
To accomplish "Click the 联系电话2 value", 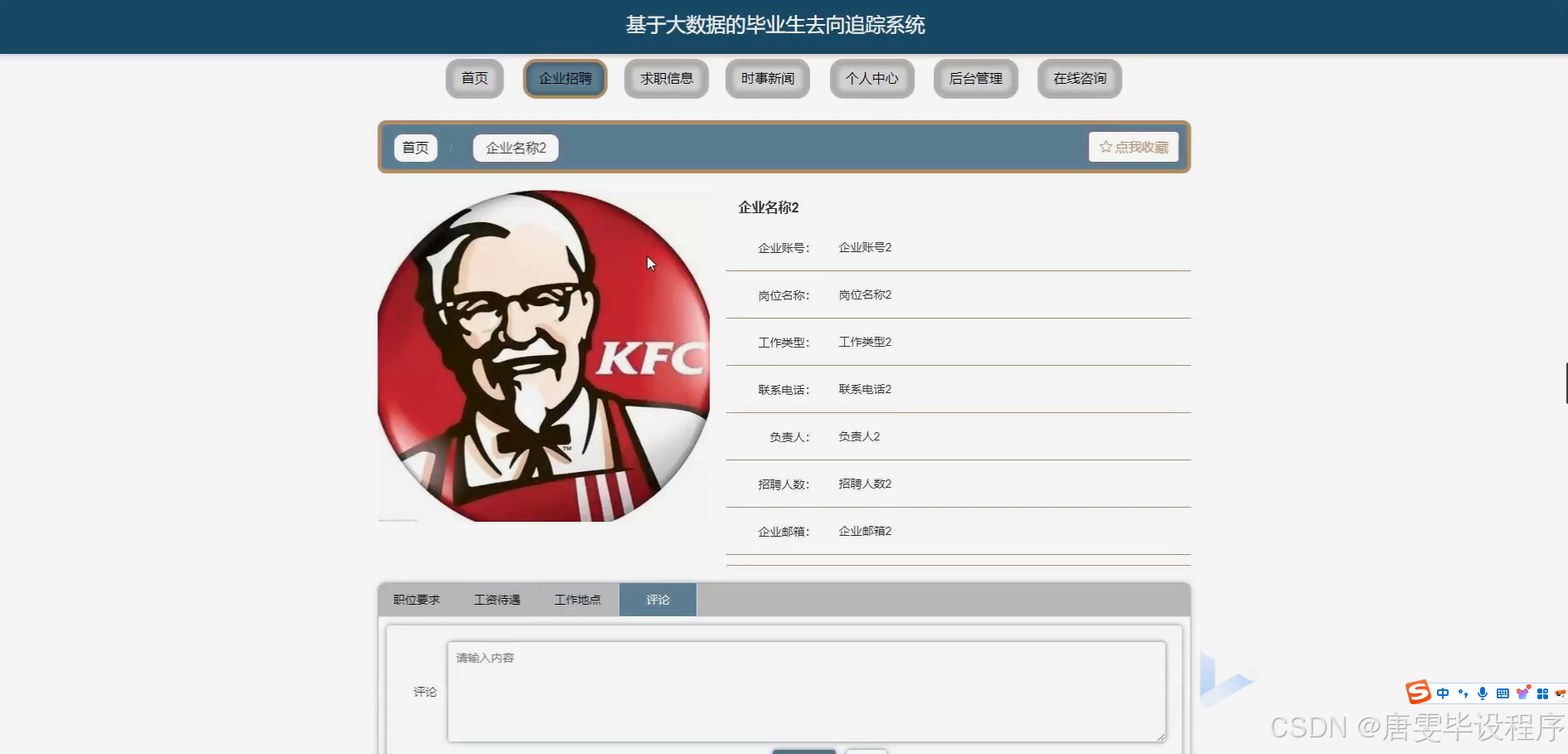I will (865, 389).
